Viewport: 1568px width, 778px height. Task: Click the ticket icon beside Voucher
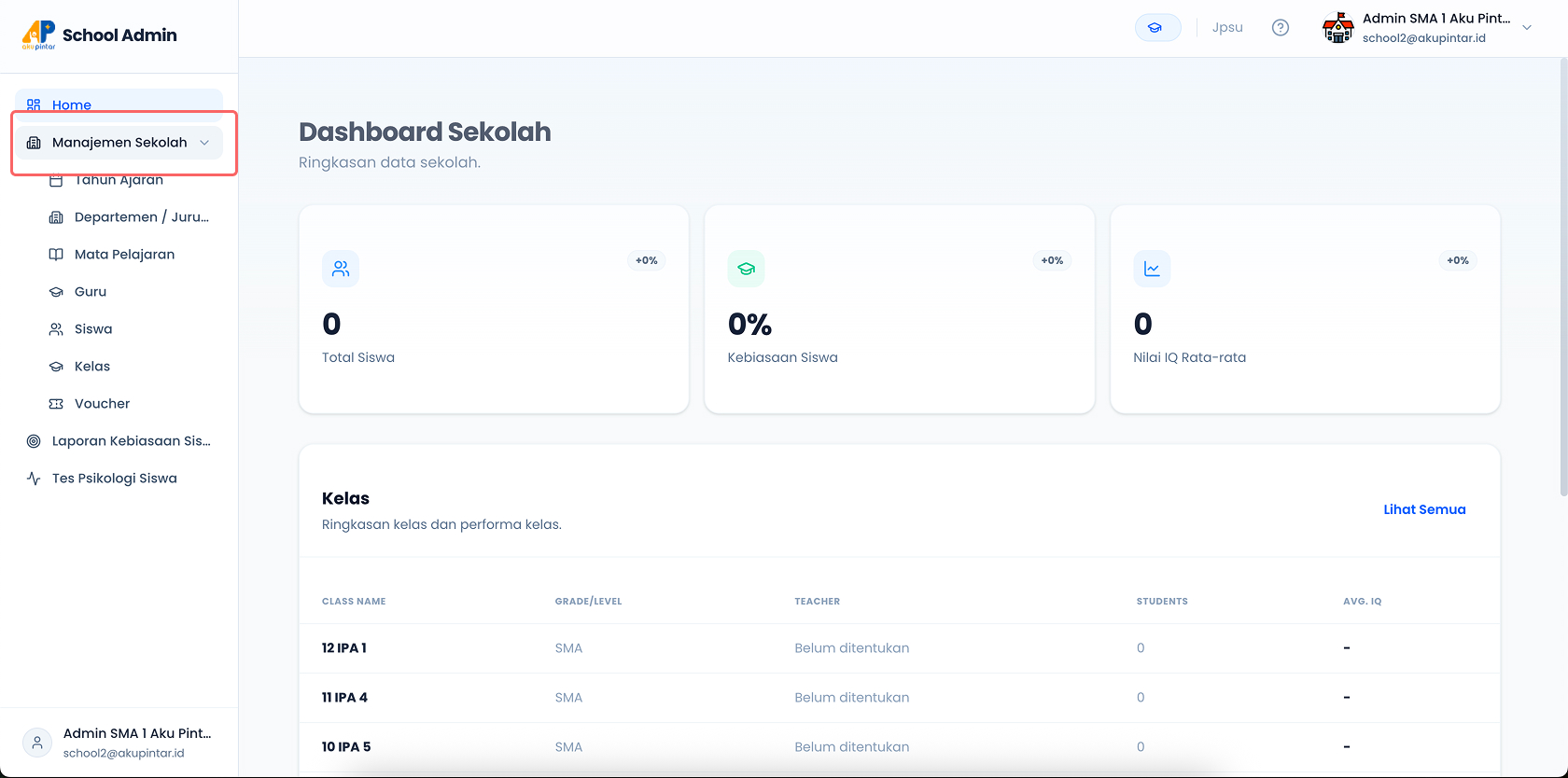point(56,404)
